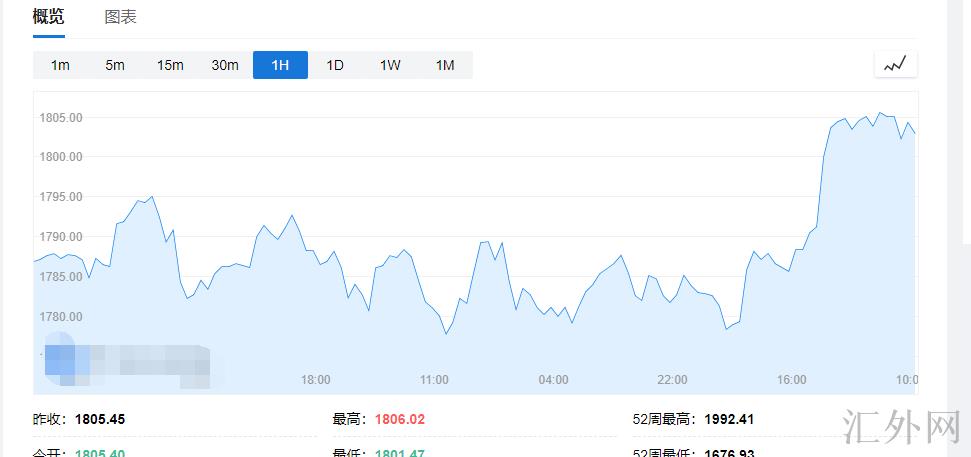Choose the 30m interval button

tap(225, 65)
